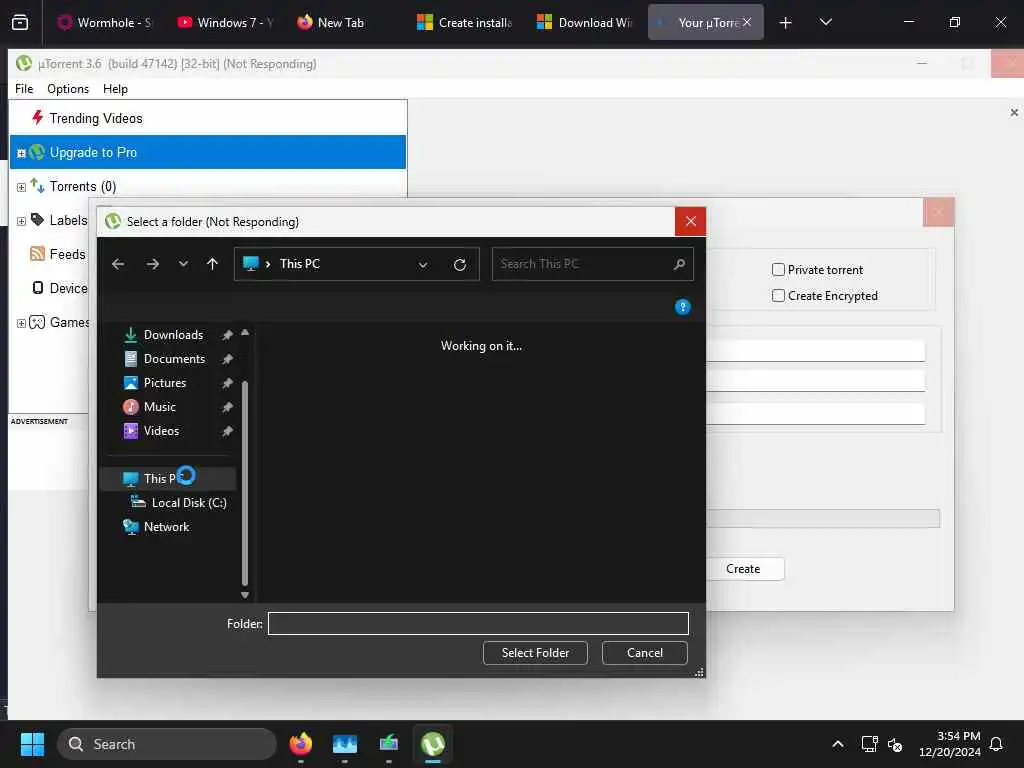Click the Devices phone icon

pyautogui.click(x=38, y=288)
